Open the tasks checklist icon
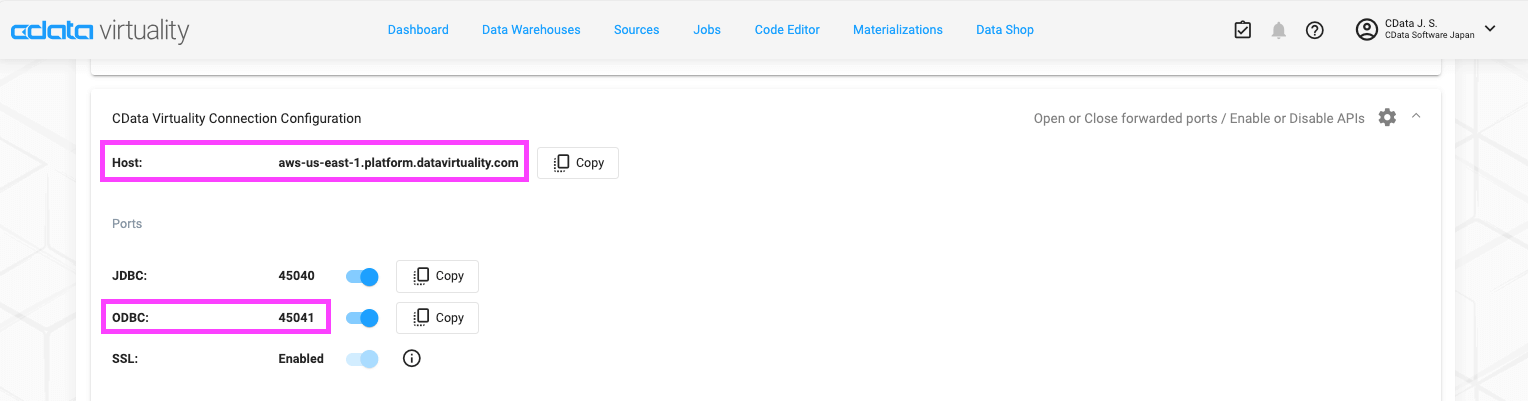This screenshot has width=1528, height=401. (1242, 30)
